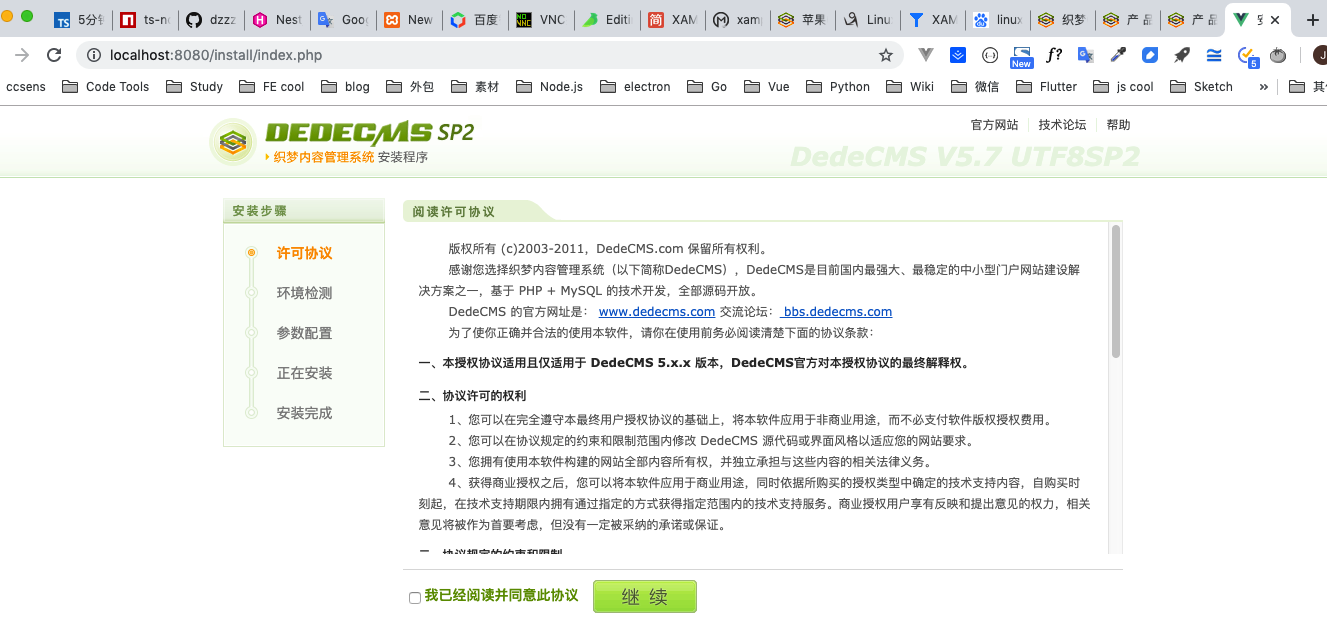Expand hidden bookmarks with the » chevron

pyautogui.click(x=1263, y=86)
